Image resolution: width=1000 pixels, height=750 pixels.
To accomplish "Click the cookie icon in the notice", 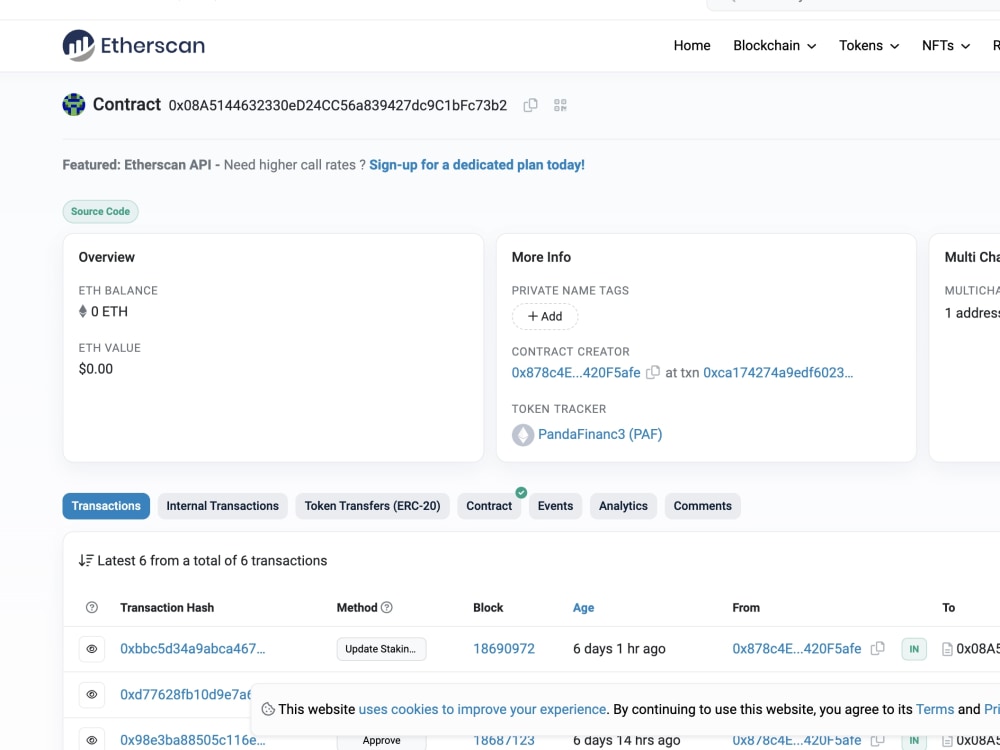I will [x=268, y=709].
